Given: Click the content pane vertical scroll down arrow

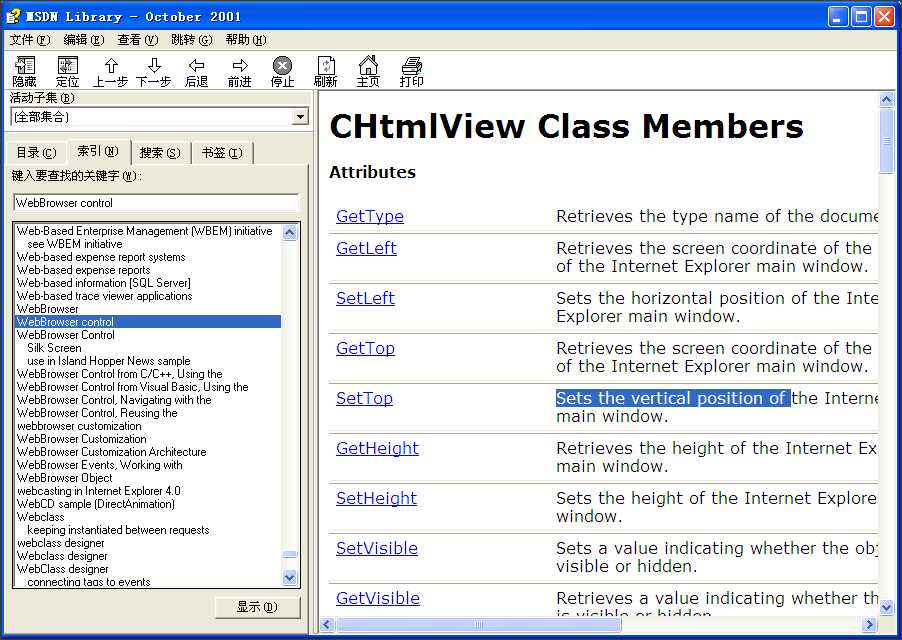Looking at the screenshot, I should coord(886,607).
